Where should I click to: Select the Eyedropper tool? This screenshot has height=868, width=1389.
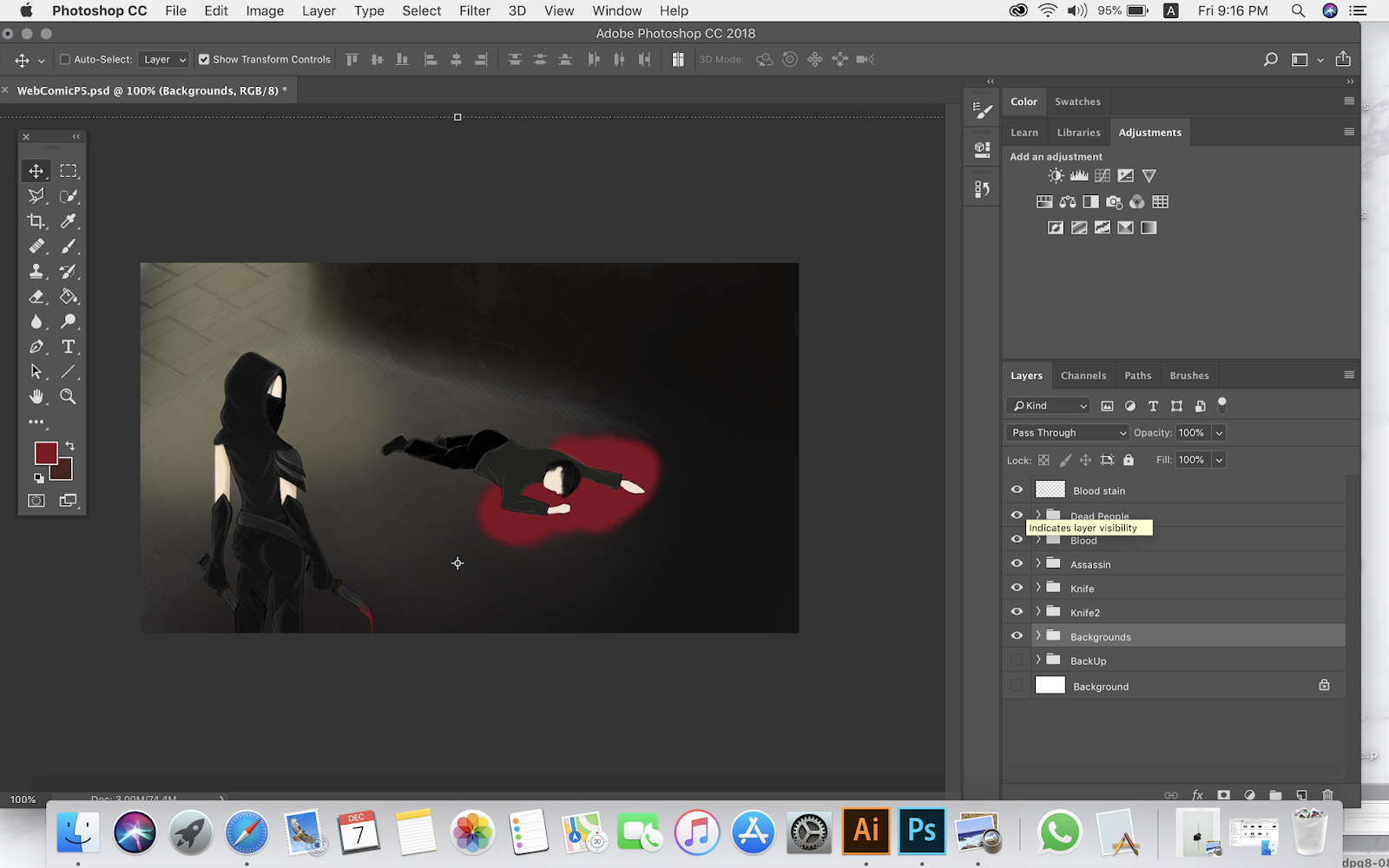pos(68,221)
